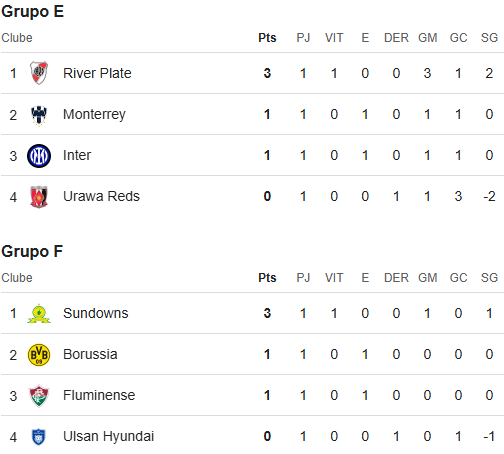Click the GM column header in Grupo F

(427, 278)
